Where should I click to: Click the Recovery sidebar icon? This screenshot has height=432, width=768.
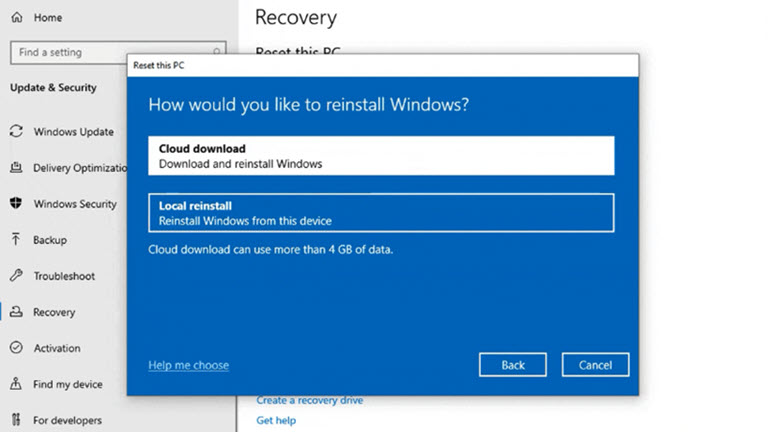tap(16, 312)
